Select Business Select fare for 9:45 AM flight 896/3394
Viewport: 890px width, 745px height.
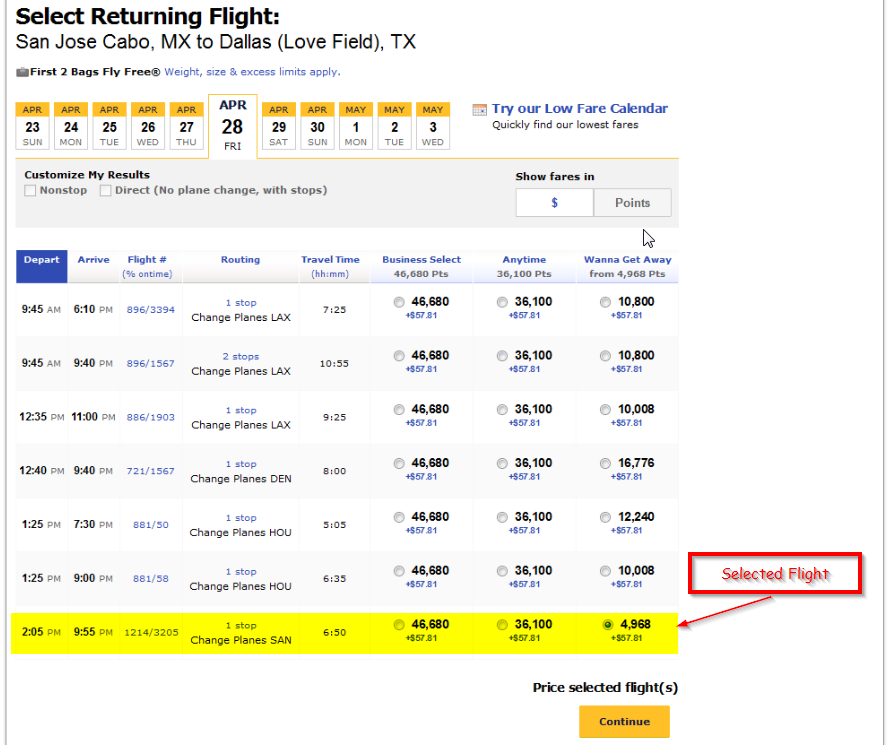pyautogui.click(x=400, y=302)
